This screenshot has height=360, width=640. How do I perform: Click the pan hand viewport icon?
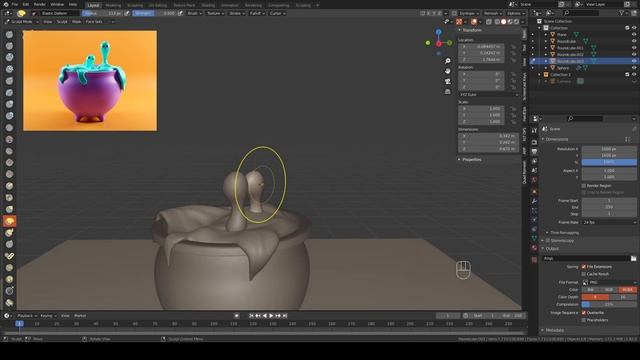(448, 71)
